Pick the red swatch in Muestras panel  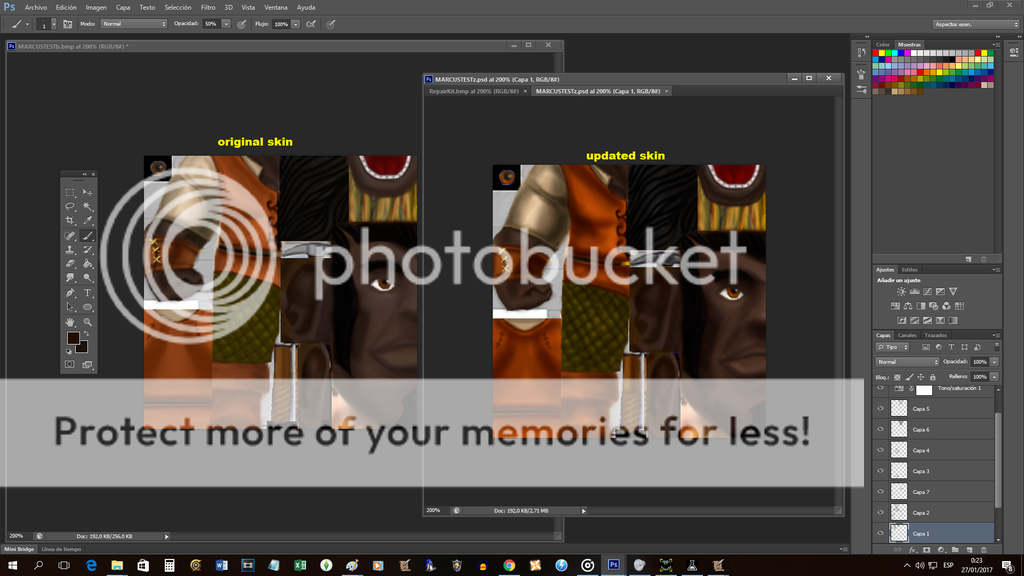point(876,53)
